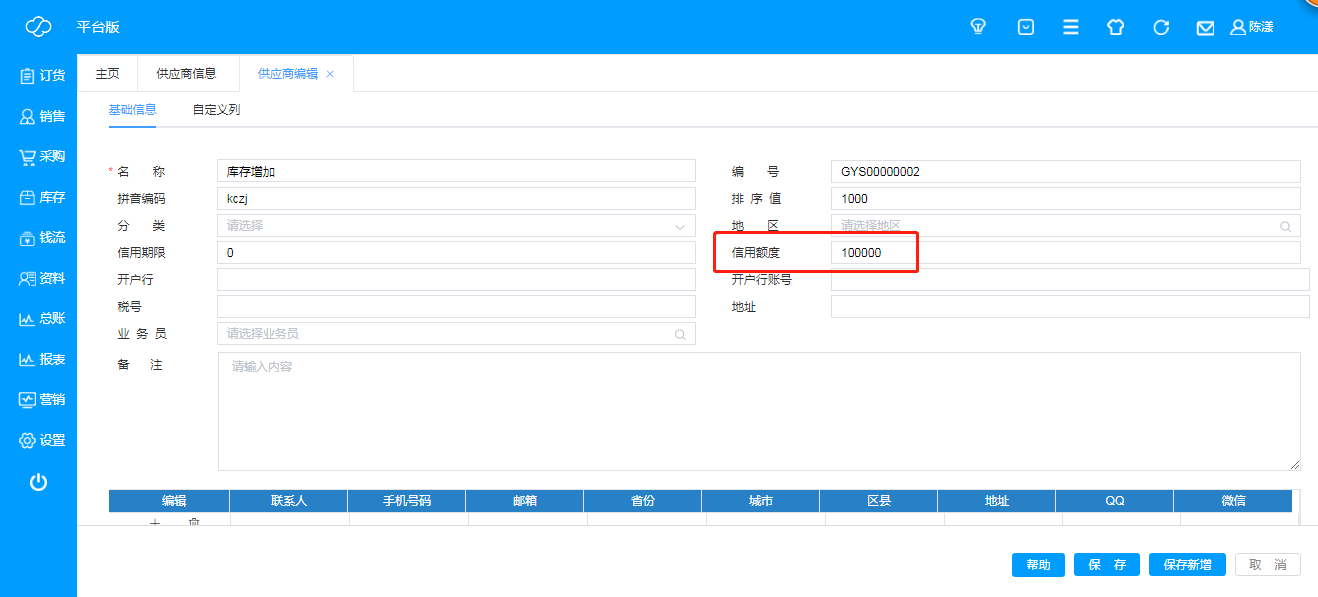Click the 保存 save button
The image size is (1318, 597).
1107,565
